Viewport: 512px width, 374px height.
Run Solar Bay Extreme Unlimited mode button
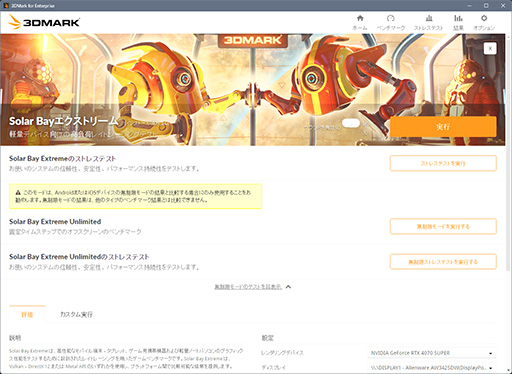pos(443,227)
